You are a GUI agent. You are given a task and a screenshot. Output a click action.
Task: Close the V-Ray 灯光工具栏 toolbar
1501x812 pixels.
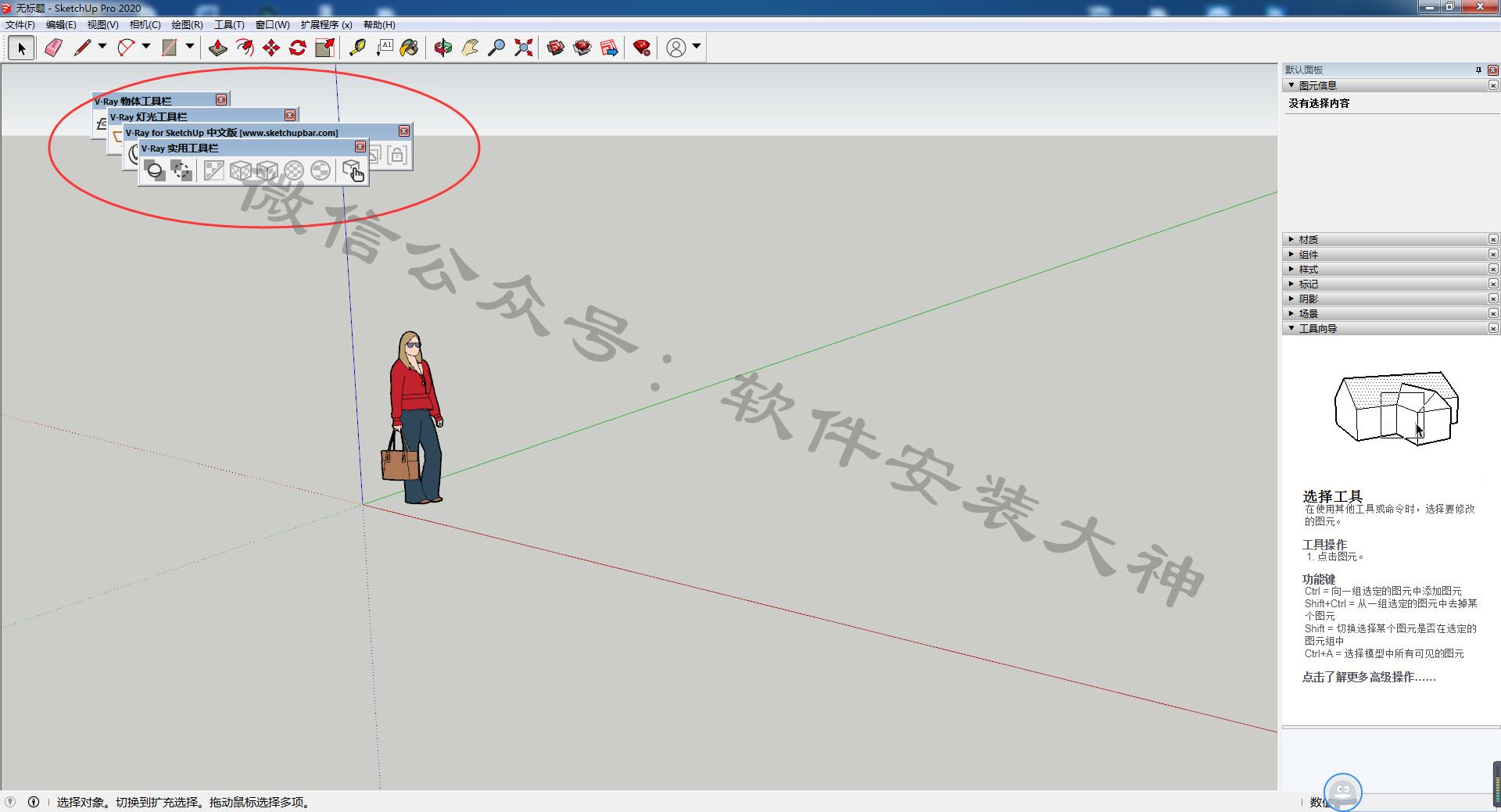[x=290, y=116]
